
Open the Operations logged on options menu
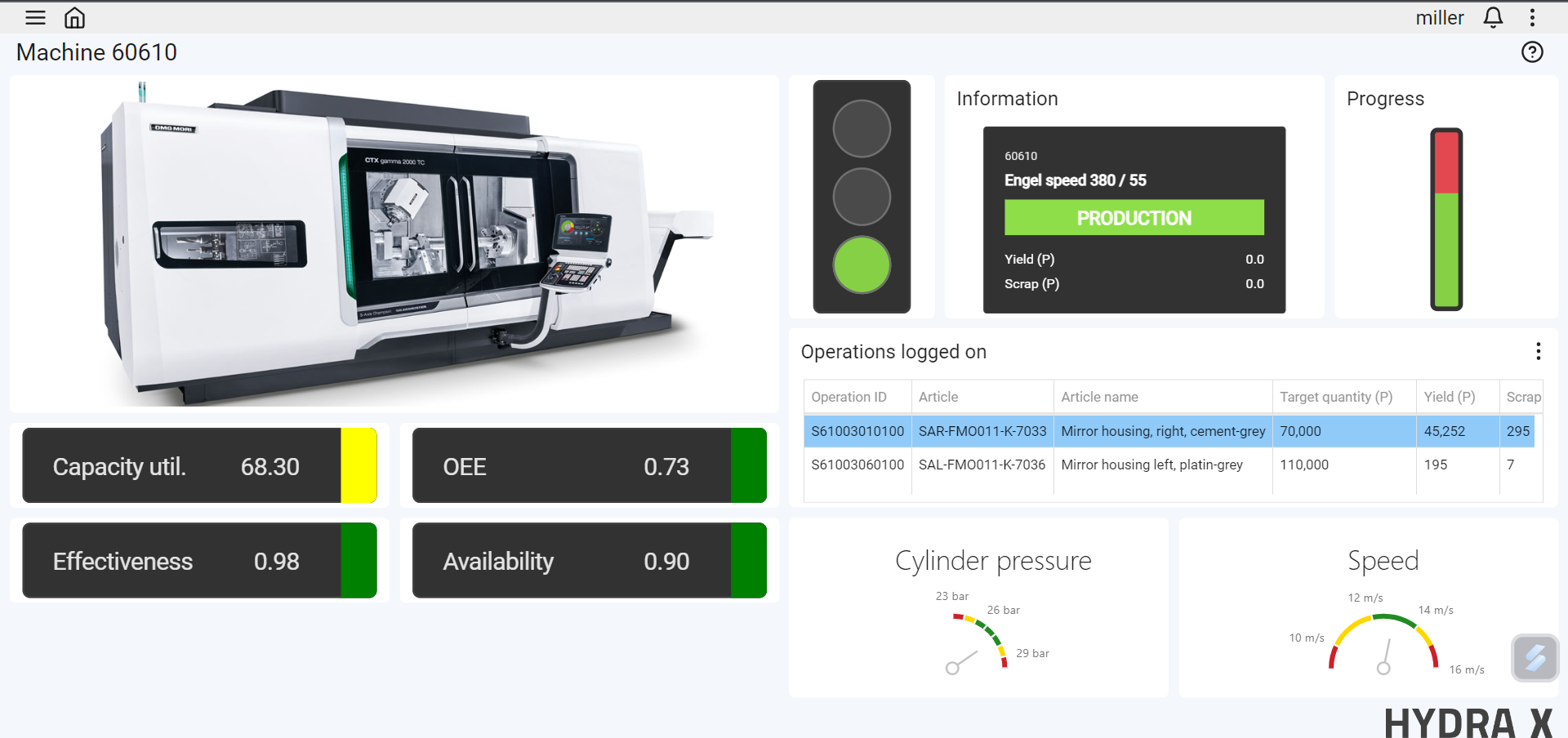[x=1538, y=351]
